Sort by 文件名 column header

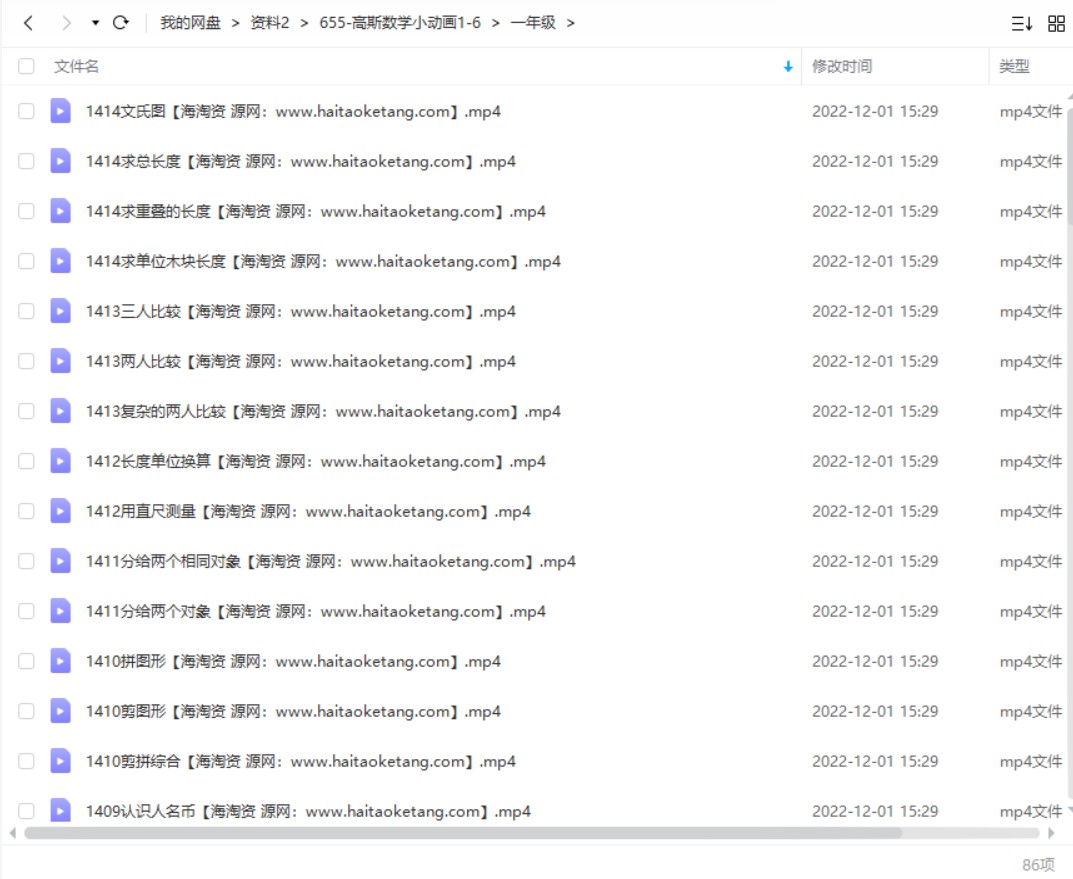[77, 66]
